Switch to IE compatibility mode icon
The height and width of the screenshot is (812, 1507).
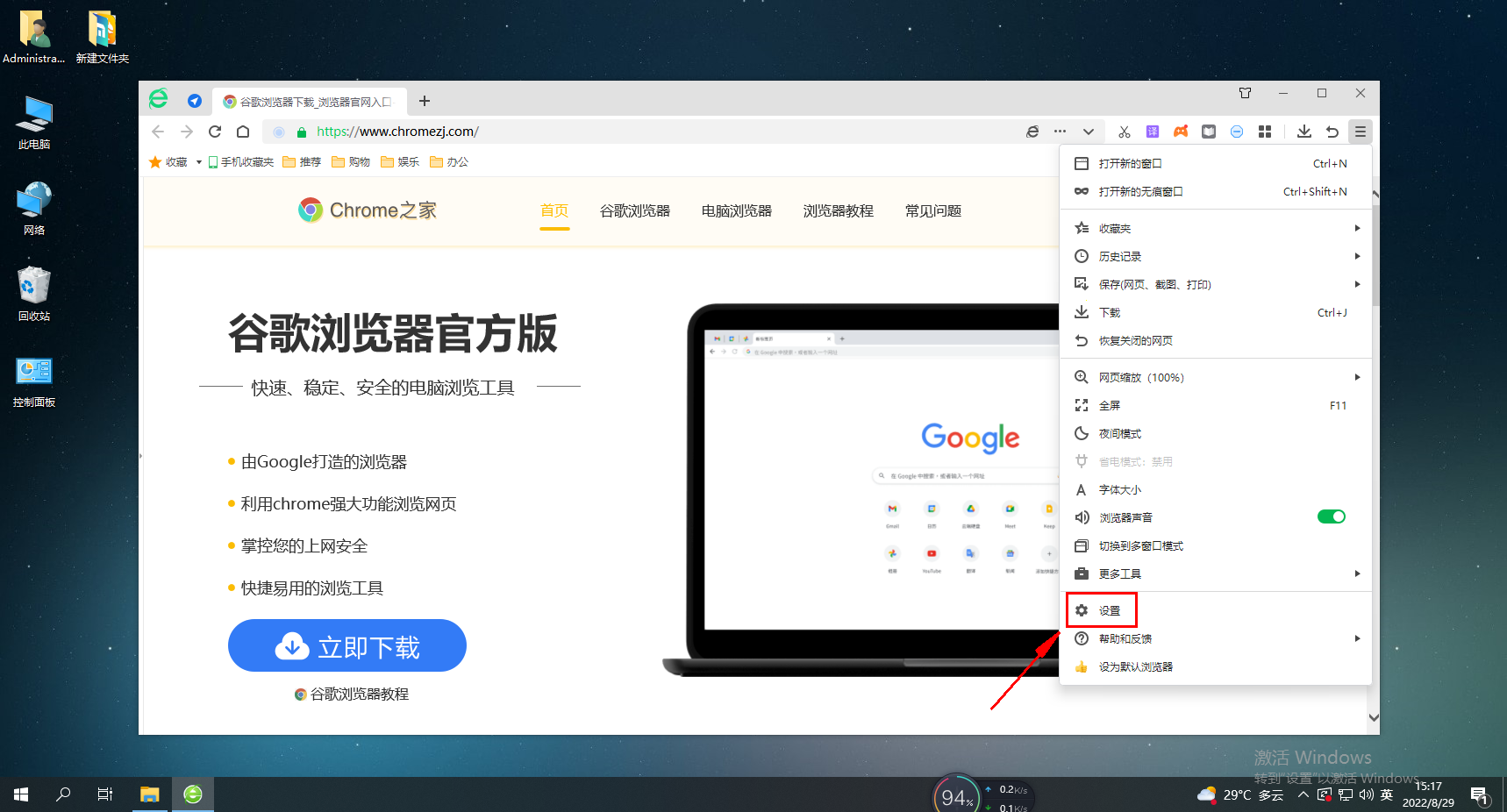pyautogui.click(x=1032, y=132)
